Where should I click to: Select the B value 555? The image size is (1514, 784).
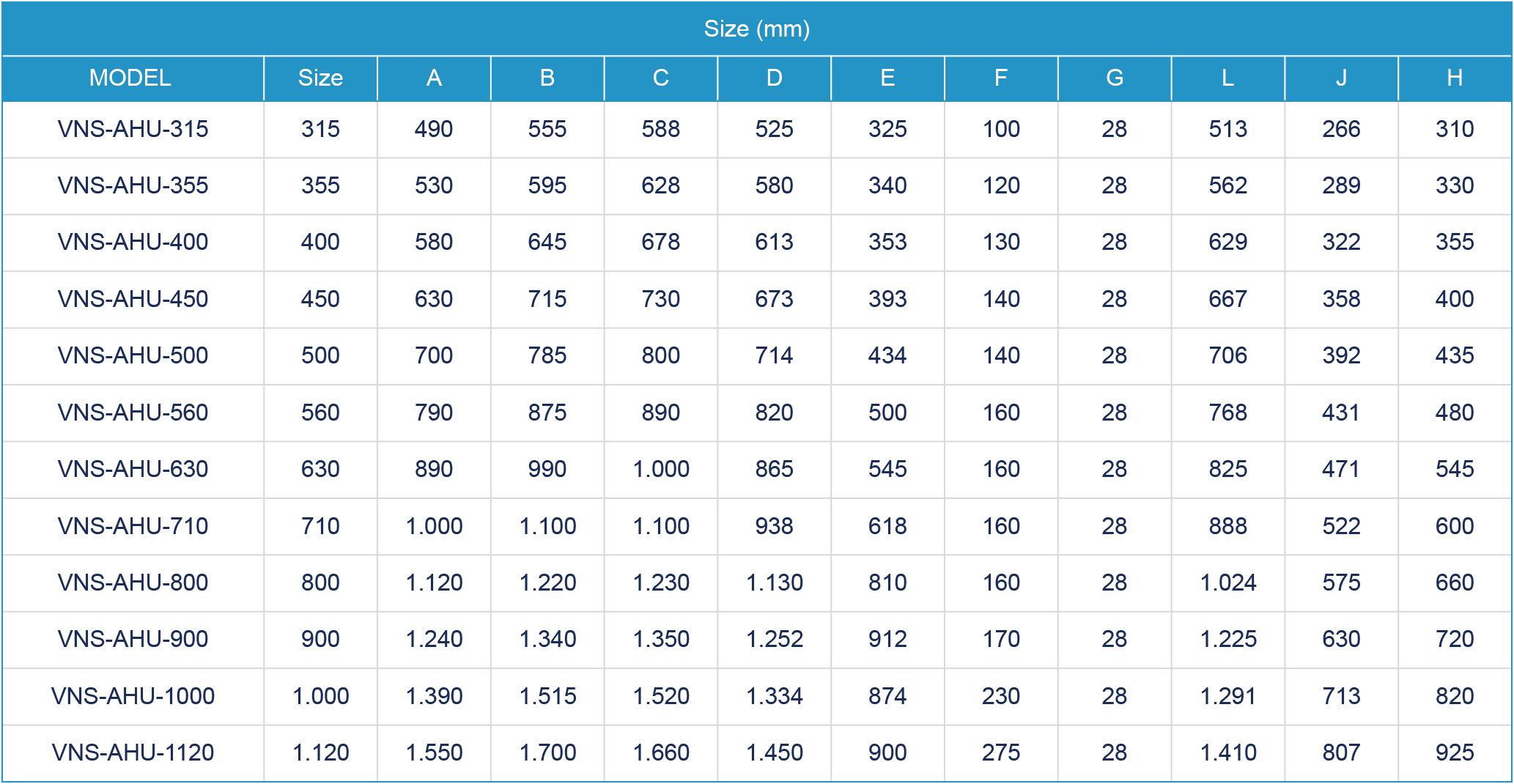click(547, 129)
